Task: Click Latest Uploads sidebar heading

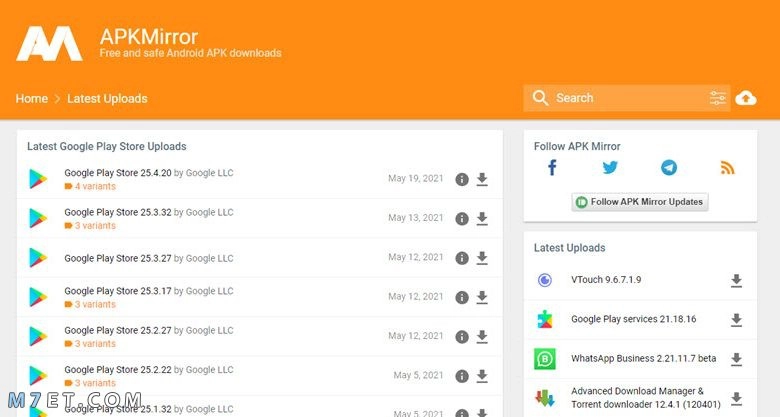Action: pyautogui.click(x=570, y=248)
